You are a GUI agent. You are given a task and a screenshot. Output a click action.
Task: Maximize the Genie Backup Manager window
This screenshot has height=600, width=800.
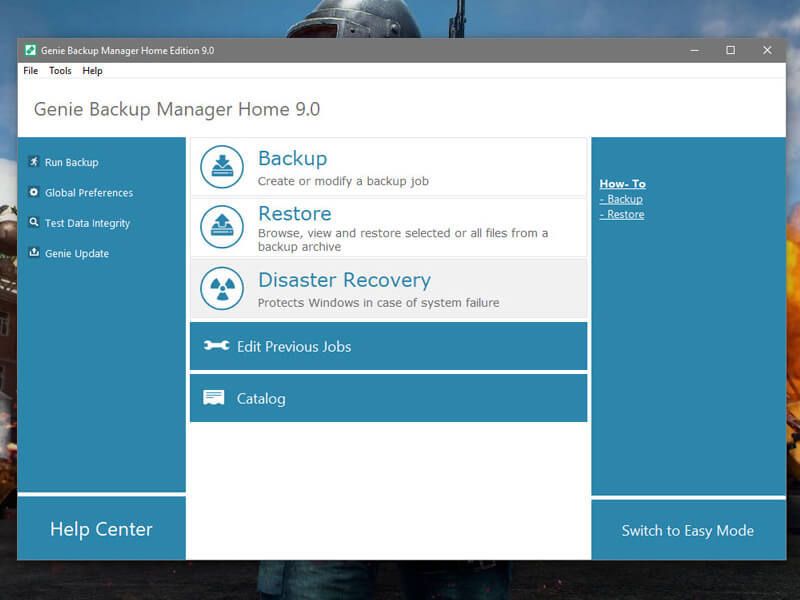click(x=730, y=50)
